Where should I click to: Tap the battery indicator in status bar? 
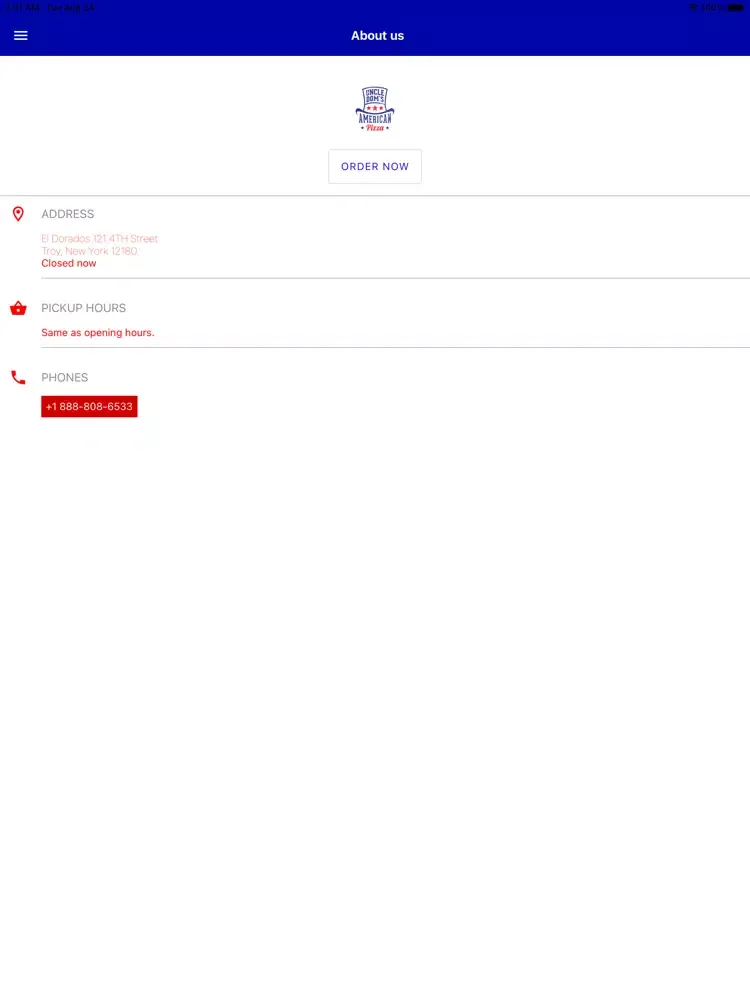[x=735, y=8]
